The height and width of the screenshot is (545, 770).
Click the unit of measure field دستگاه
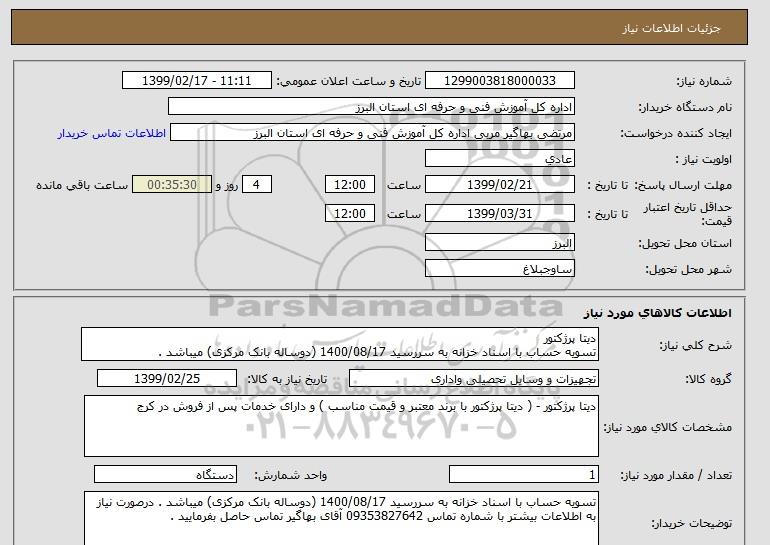[x=165, y=474]
